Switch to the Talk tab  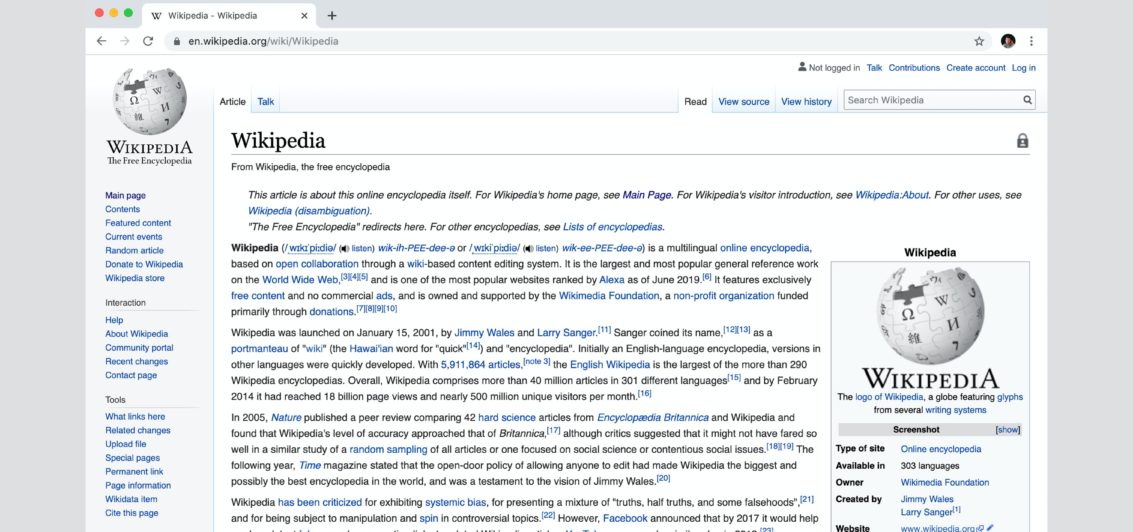click(266, 101)
